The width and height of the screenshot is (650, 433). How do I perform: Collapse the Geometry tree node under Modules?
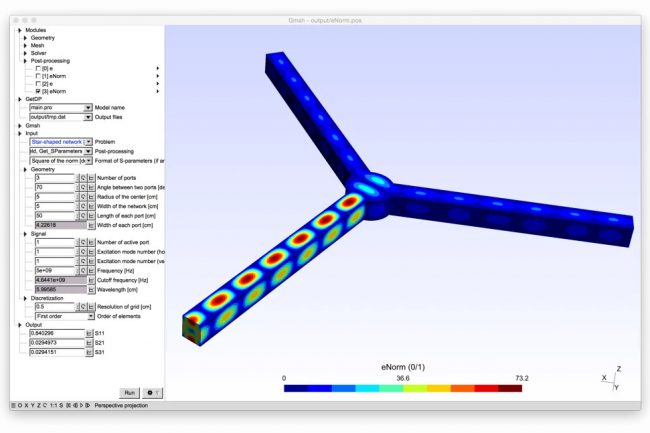(x=25, y=38)
